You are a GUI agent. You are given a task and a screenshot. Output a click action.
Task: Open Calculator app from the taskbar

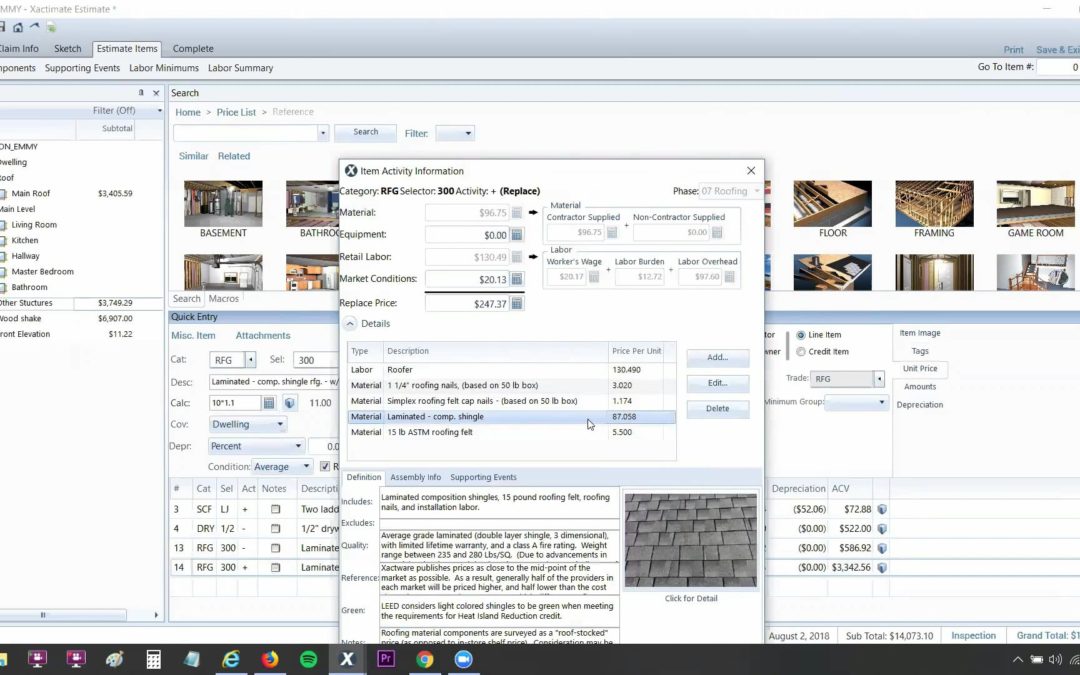(x=154, y=659)
